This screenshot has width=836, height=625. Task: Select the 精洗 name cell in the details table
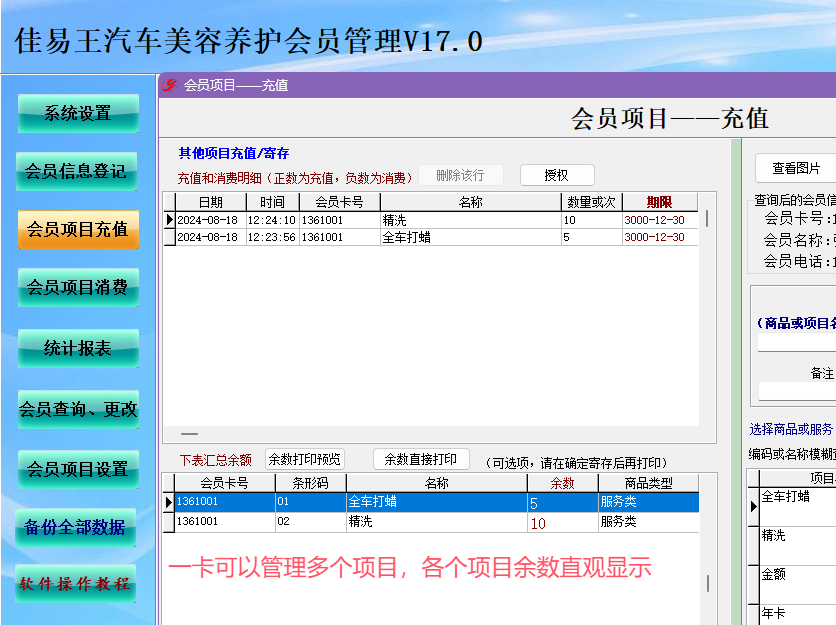470,220
